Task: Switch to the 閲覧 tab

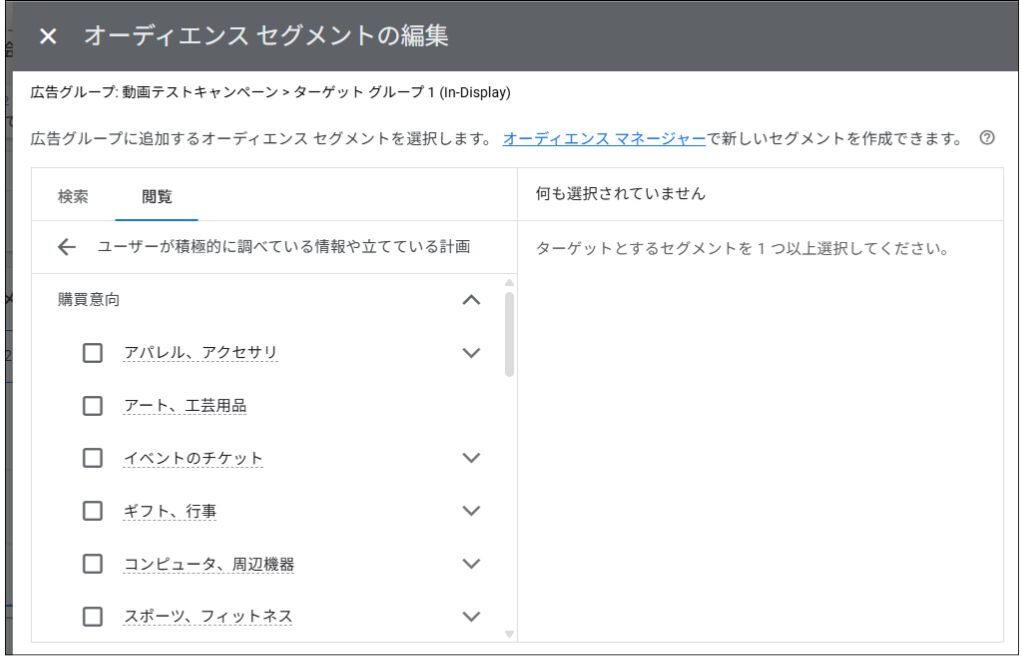Action: click(156, 196)
